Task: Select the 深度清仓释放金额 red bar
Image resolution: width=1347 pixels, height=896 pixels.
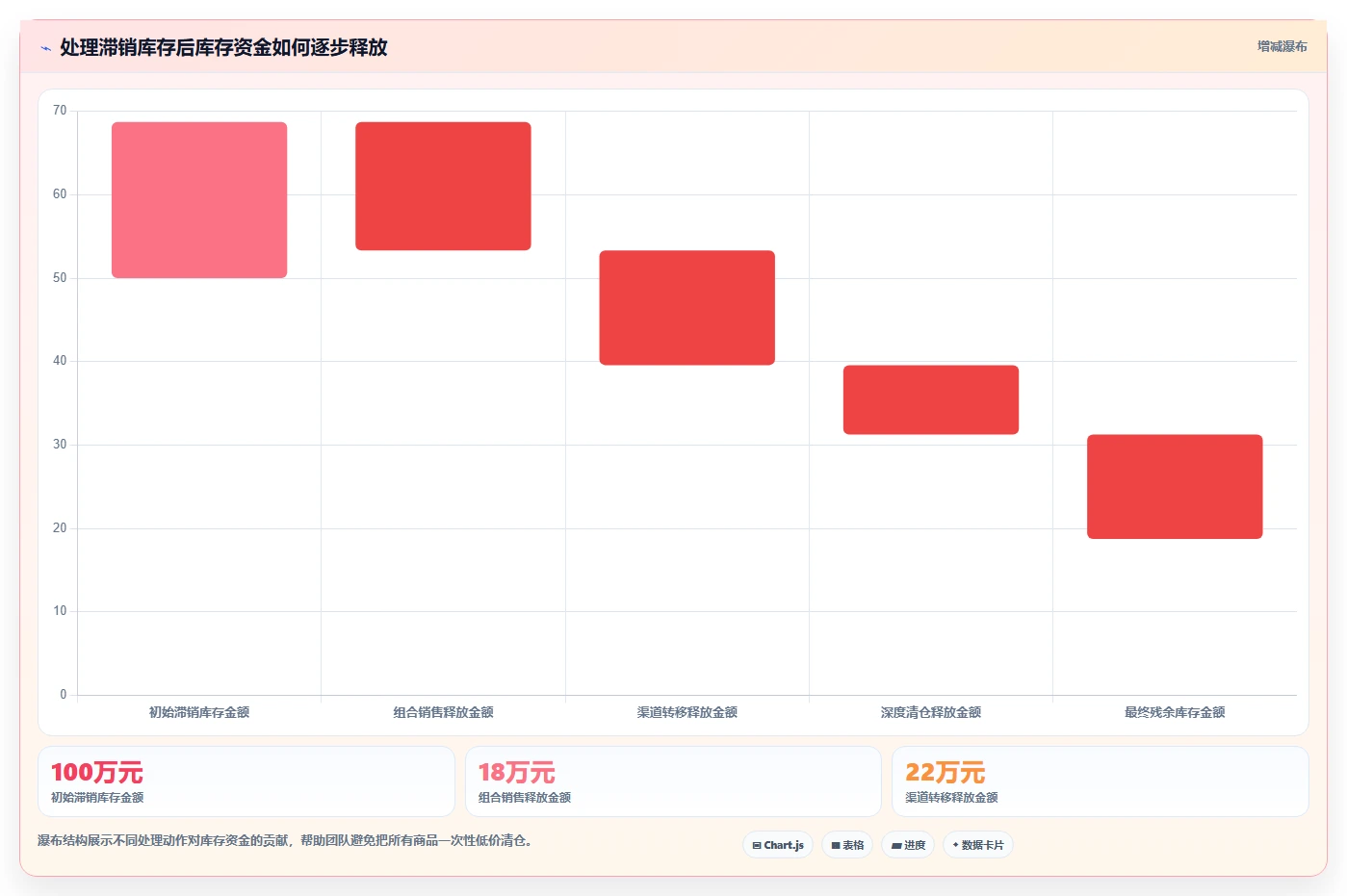Action: tap(931, 399)
